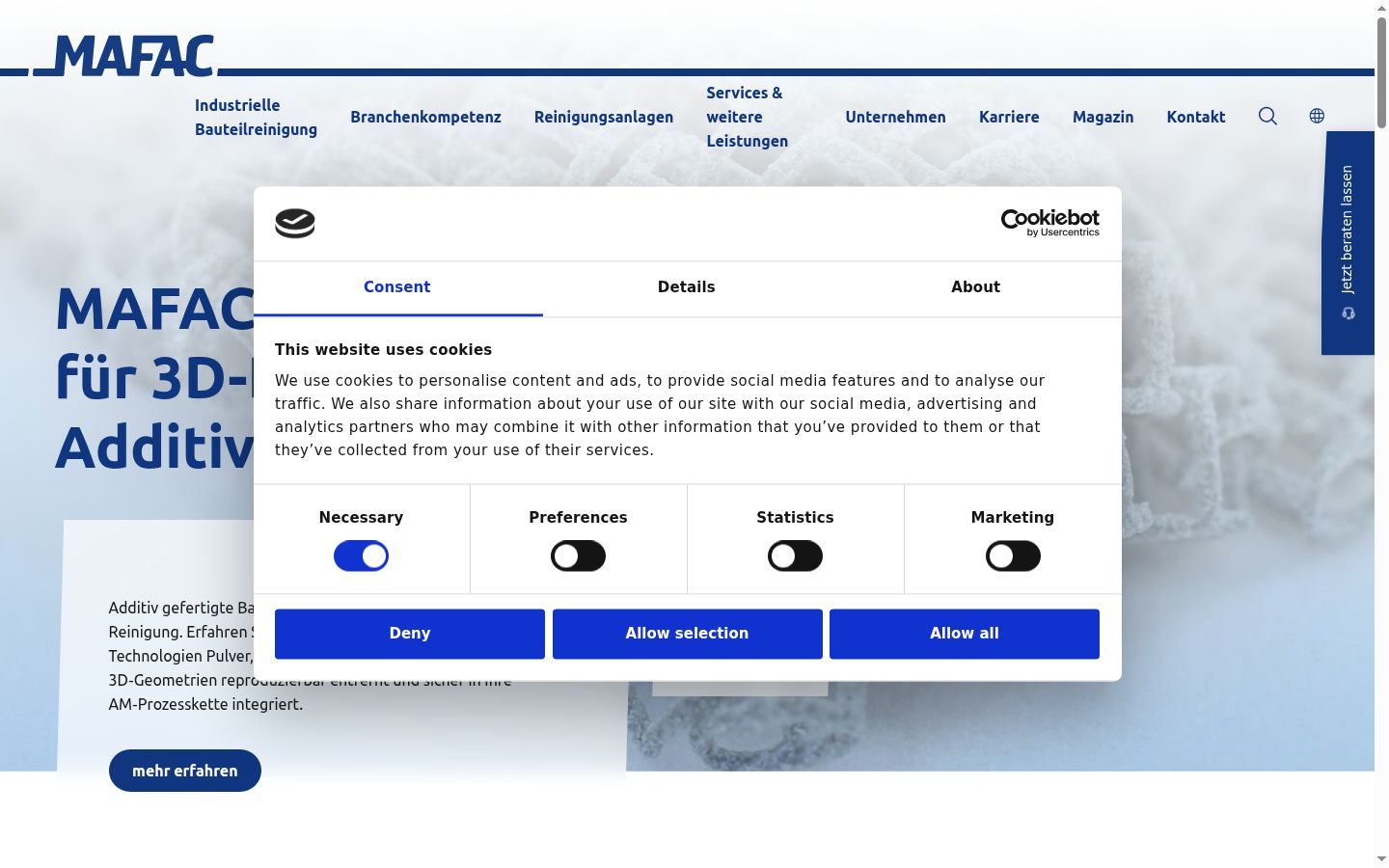1389x868 pixels.
Task: Go to the Magazin page
Action: (x=1103, y=117)
